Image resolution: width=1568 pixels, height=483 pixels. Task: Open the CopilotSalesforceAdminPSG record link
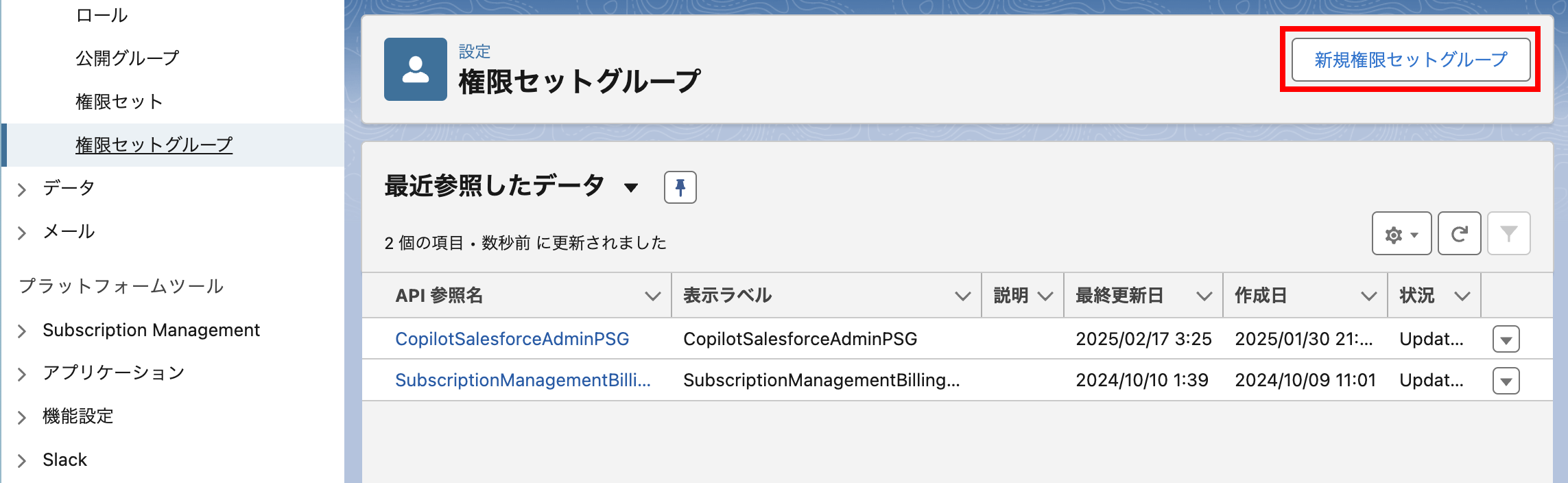pos(512,339)
